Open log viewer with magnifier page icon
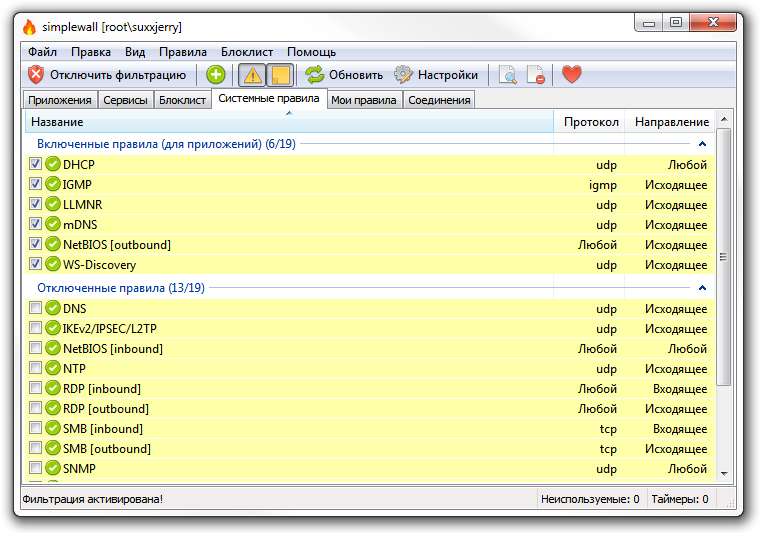This screenshot has width=760, height=533. click(509, 75)
